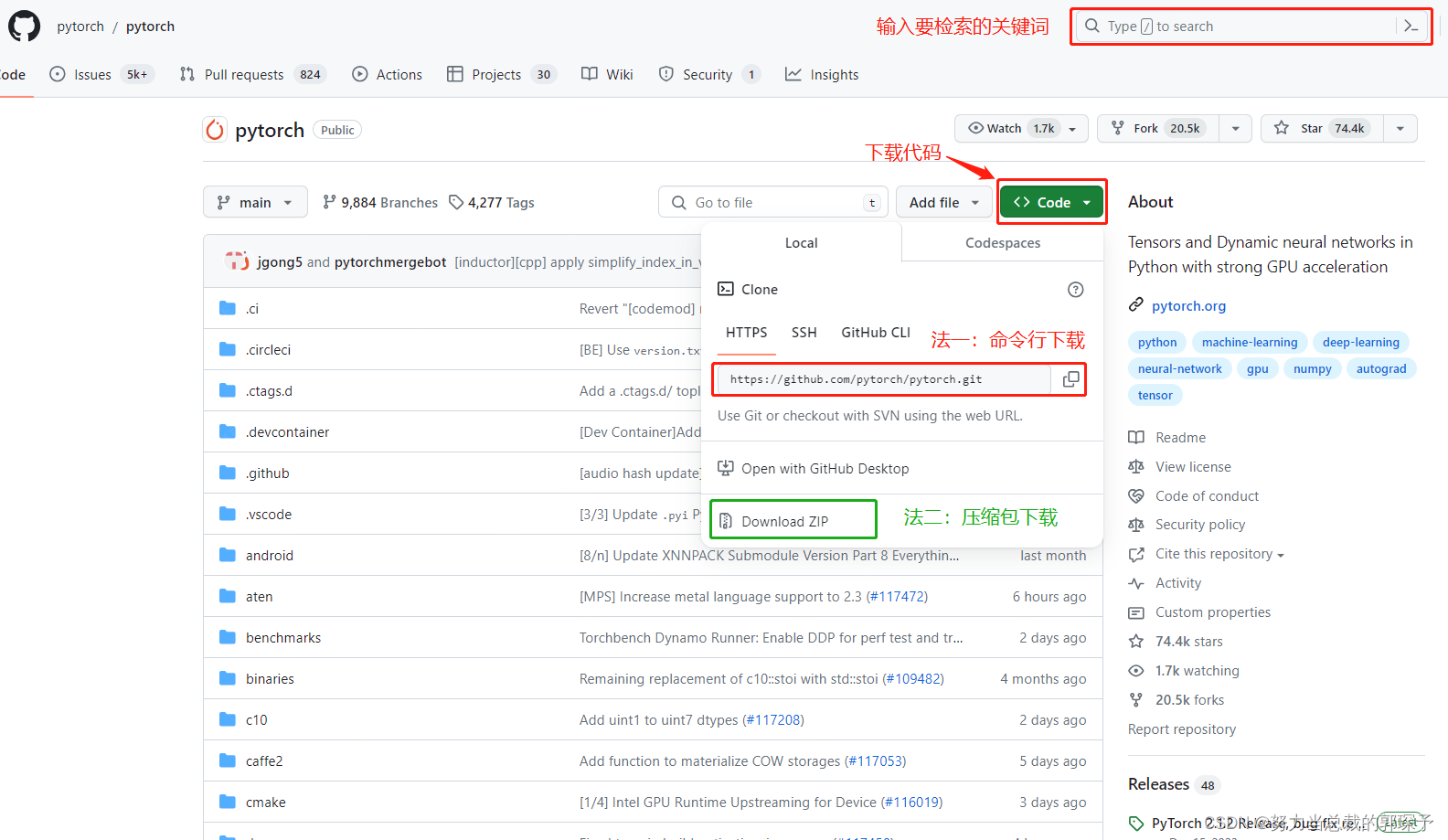Open the Actions tab
This screenshot has width=1448, height=840.
point(388,75)
